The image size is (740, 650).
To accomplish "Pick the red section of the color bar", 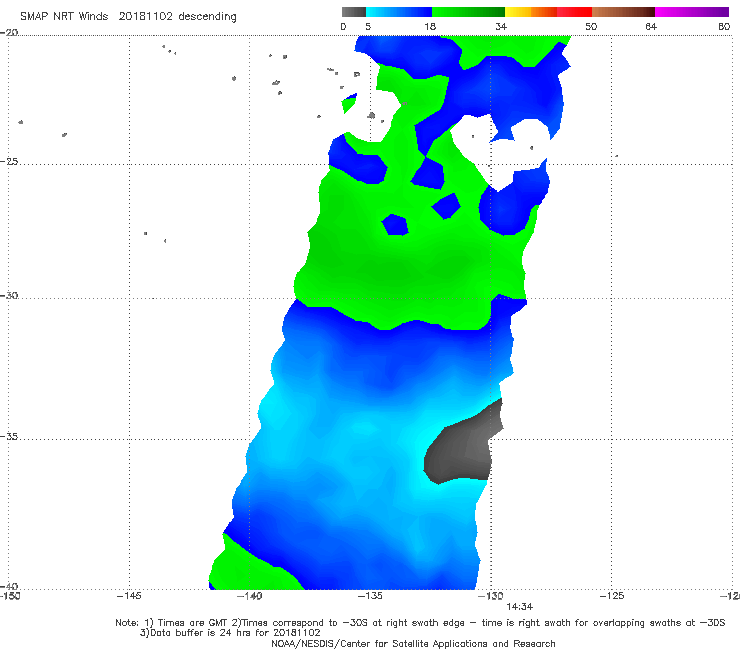I will (x=574, y=12).
